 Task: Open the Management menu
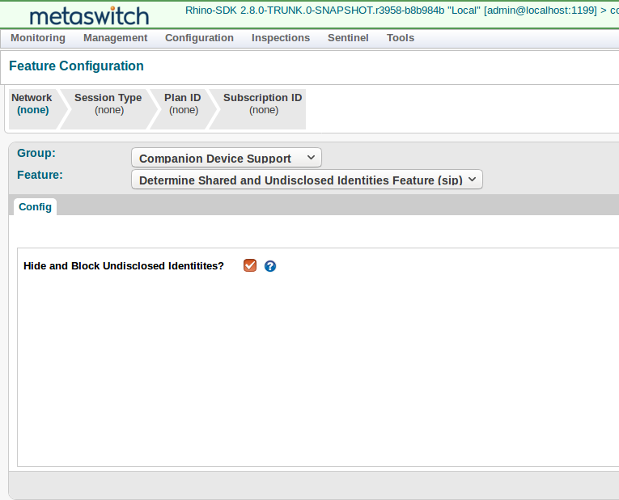(115, 38)
